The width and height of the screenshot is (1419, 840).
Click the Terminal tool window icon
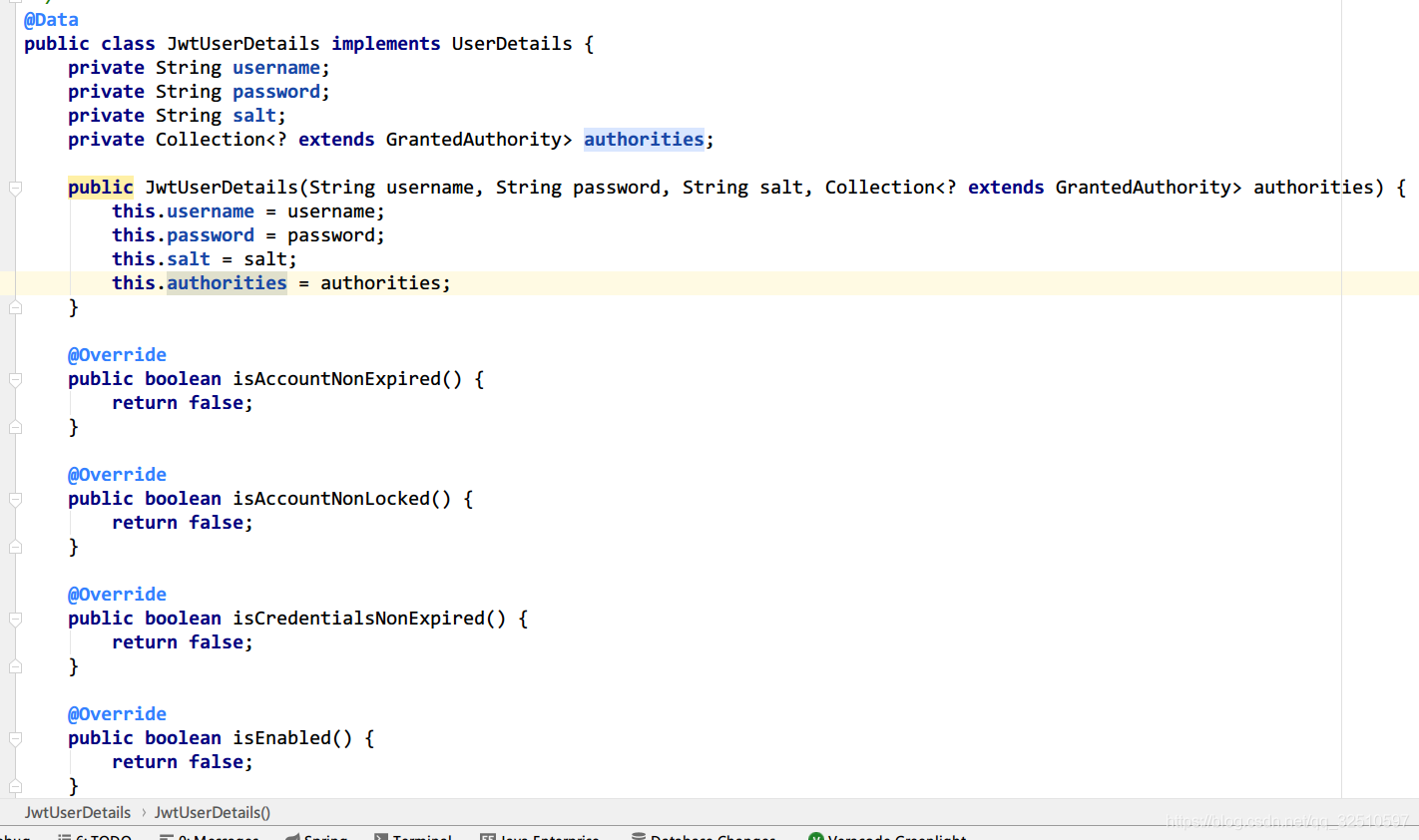click(x=381, y=837)
